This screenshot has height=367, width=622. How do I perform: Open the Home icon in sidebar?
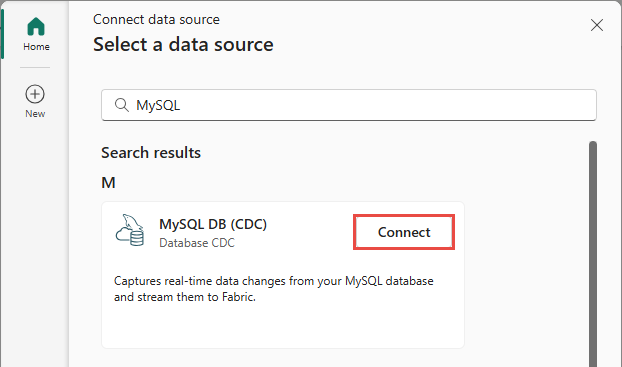pos(36,27)
